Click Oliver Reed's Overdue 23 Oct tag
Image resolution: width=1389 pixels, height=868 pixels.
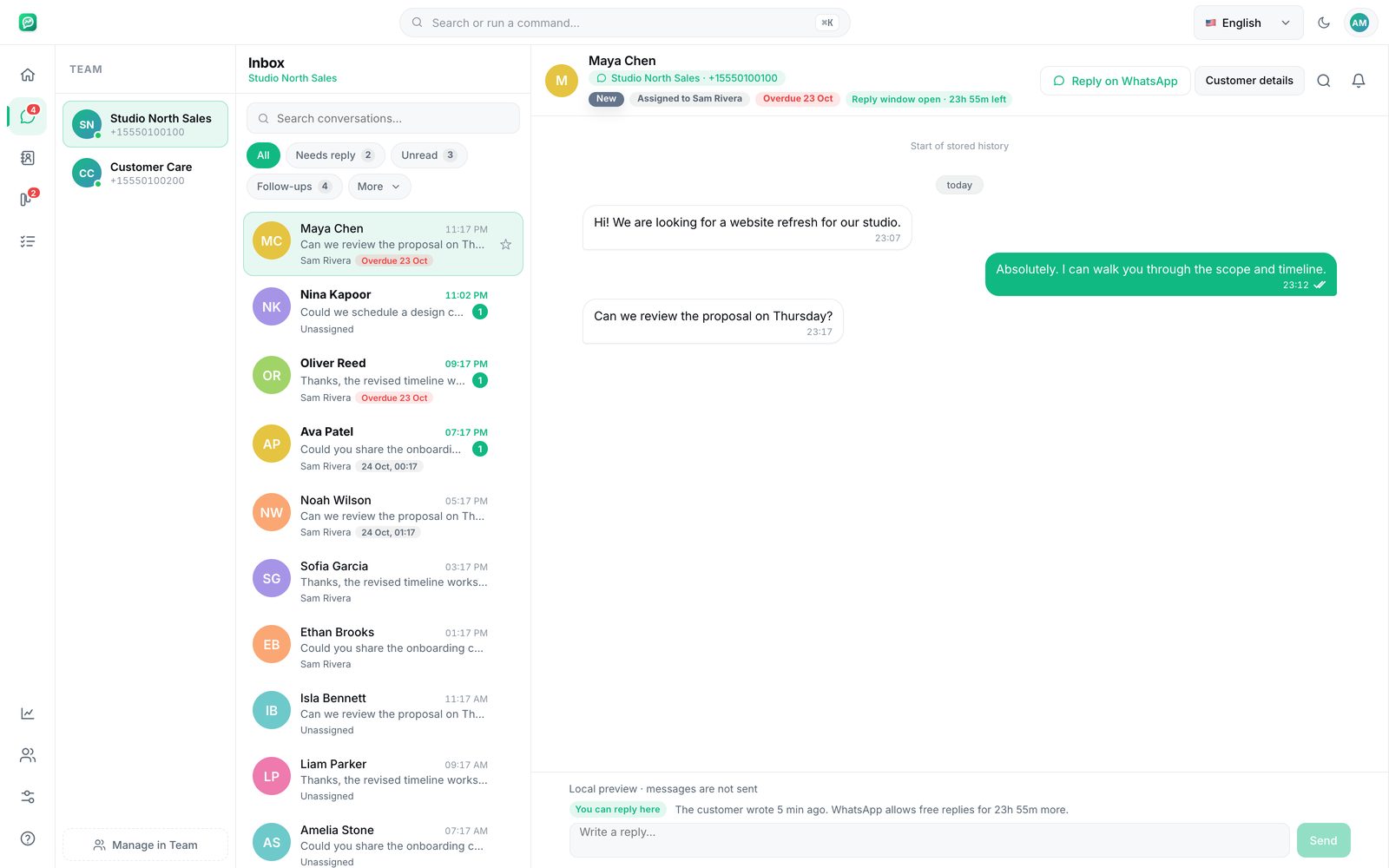tap(395, 398)
